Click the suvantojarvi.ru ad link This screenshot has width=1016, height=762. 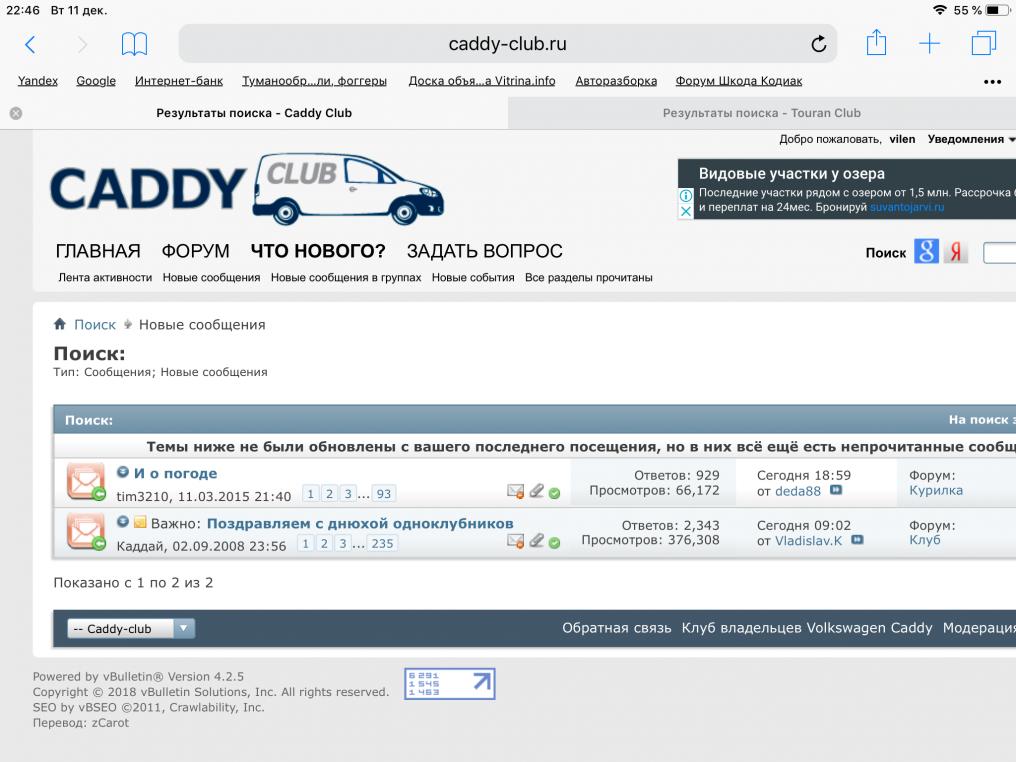pyautogui.click(x=907, y=207)
